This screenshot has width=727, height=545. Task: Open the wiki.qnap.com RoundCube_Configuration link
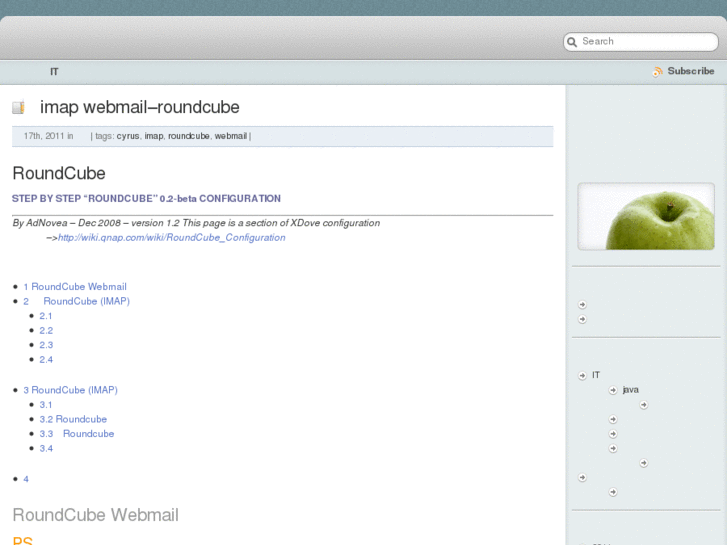[x=172, y=237]
